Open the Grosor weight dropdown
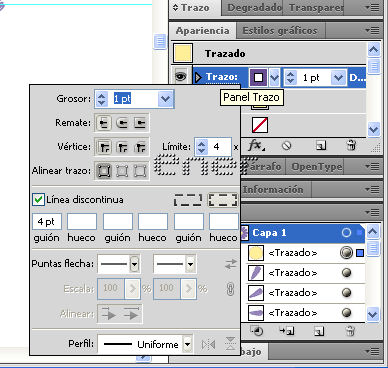Screen dimensions: 388x368 pos(166,99)
